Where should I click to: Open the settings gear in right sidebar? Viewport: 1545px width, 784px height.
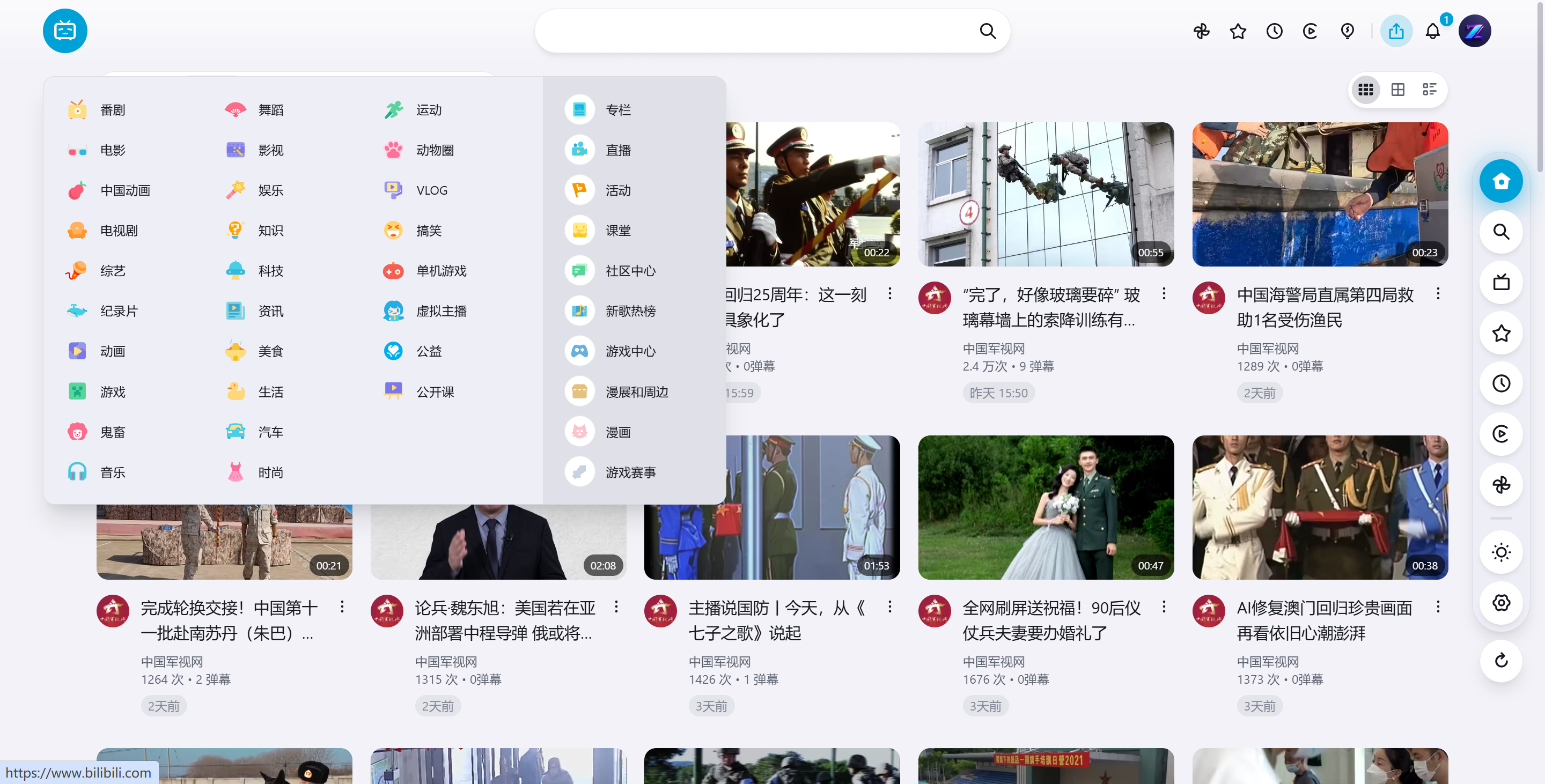point(1501,603)
